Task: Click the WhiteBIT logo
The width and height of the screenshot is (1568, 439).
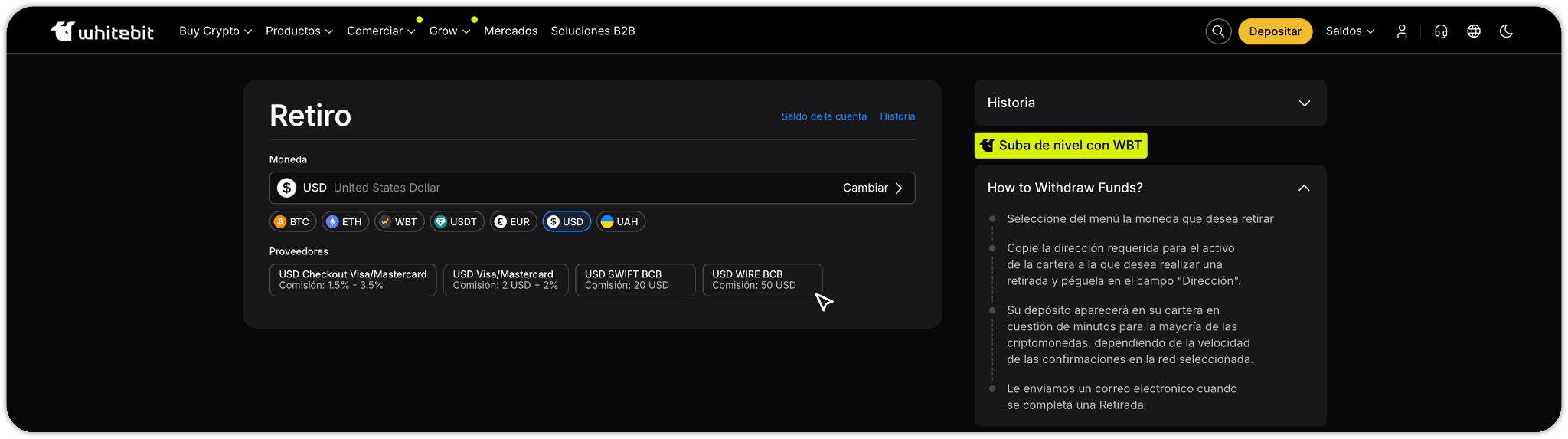Action: coord(103,31)
